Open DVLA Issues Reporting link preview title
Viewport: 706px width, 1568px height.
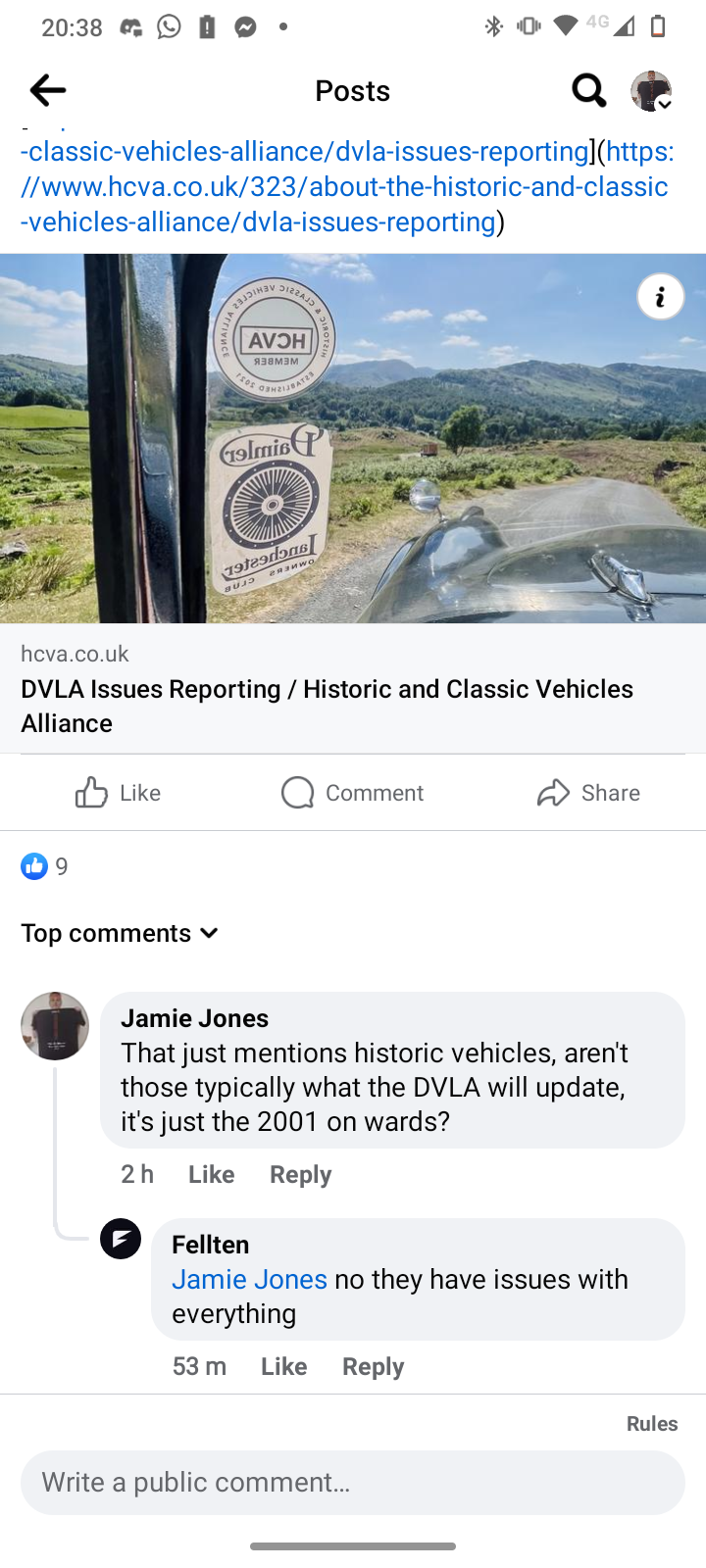[327, 706]
